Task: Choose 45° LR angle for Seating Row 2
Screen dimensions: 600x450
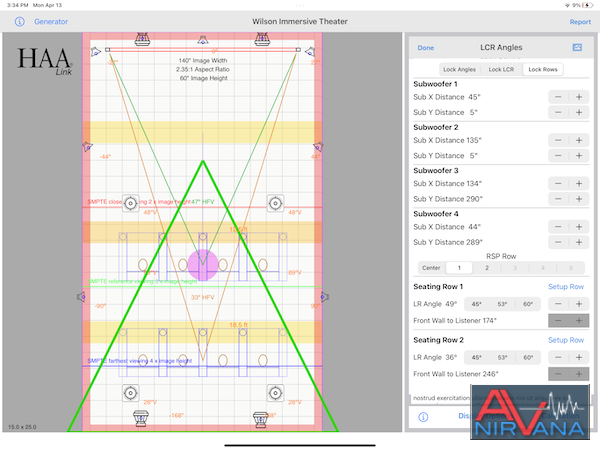Action: 476,357
